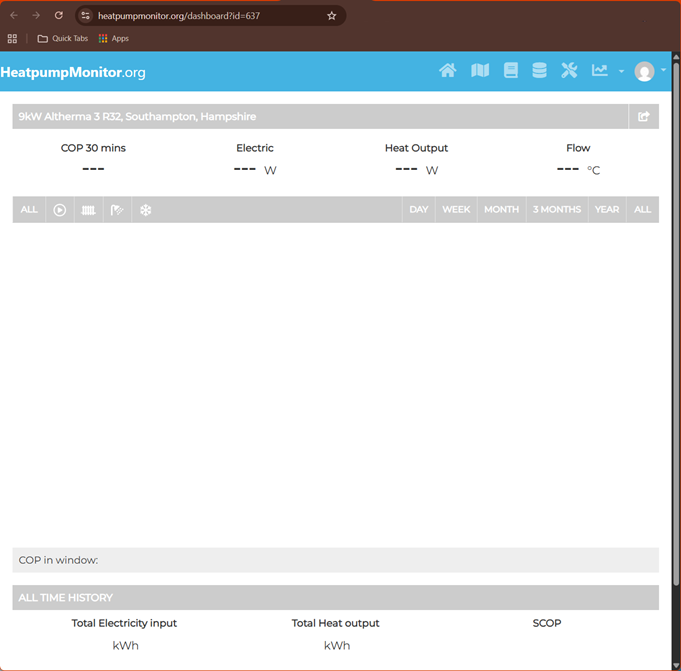Select the running play-circle filter
The width and height of the screenshot is (681, 671).
[60, 210]
